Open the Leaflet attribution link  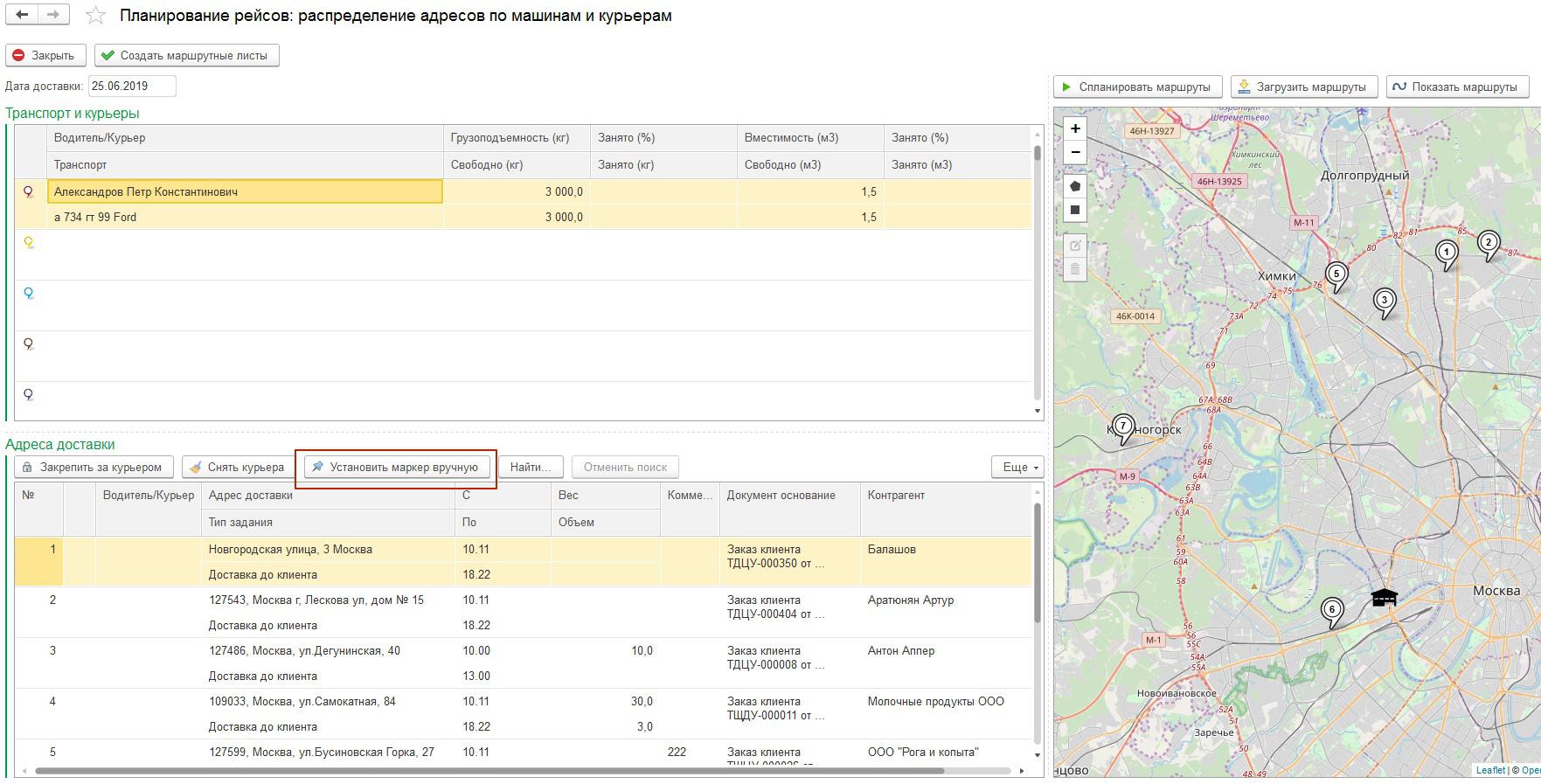1491,770
